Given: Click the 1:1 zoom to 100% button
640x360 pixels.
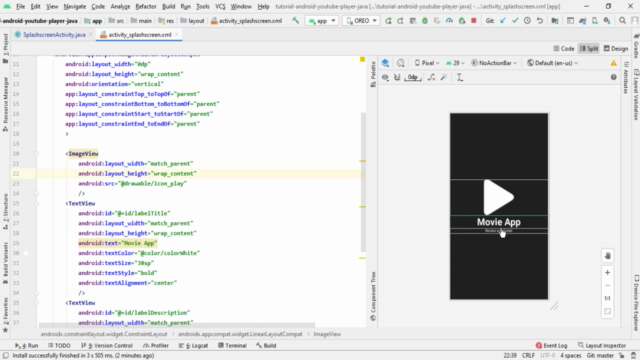Looking at the screenshot, I should (607, 298).
